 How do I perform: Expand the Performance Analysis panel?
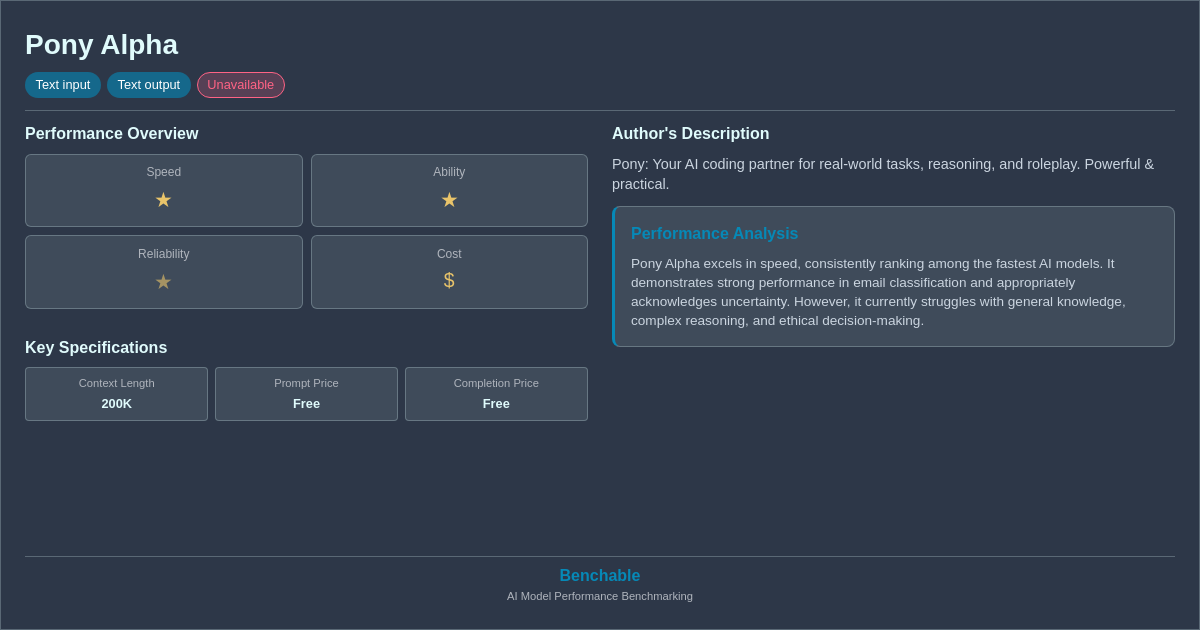coord(893,276)
